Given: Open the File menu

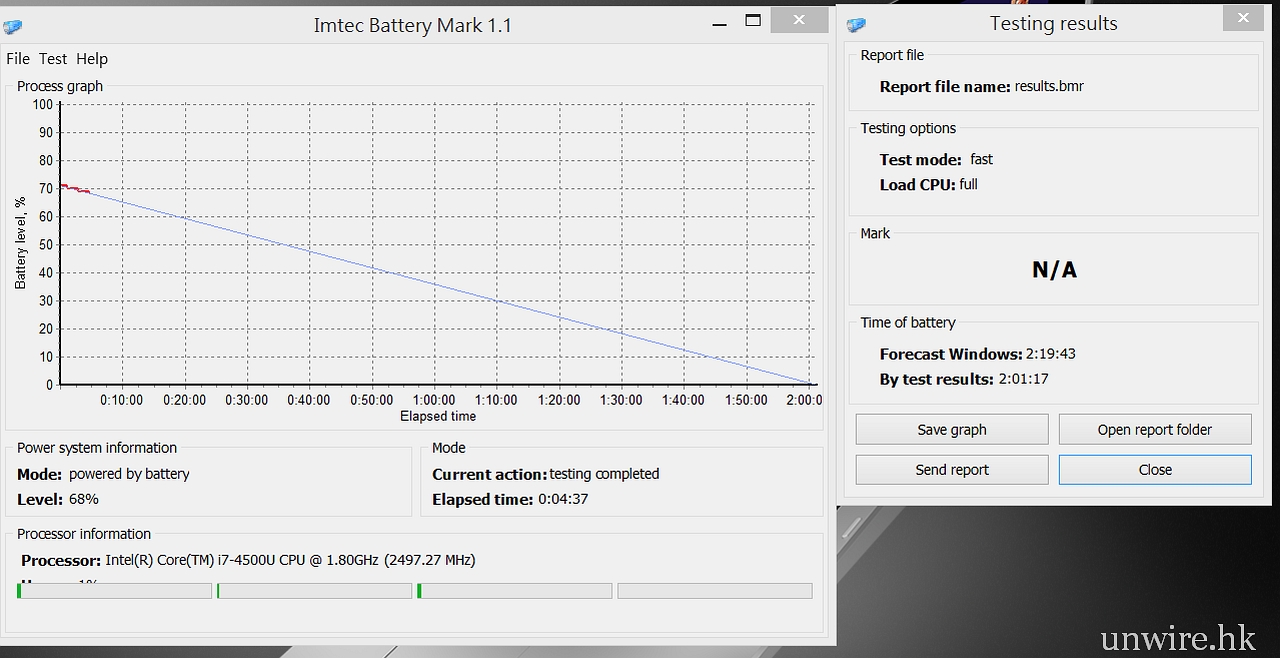Looking at the screenshot, I should tap(18, 59).
